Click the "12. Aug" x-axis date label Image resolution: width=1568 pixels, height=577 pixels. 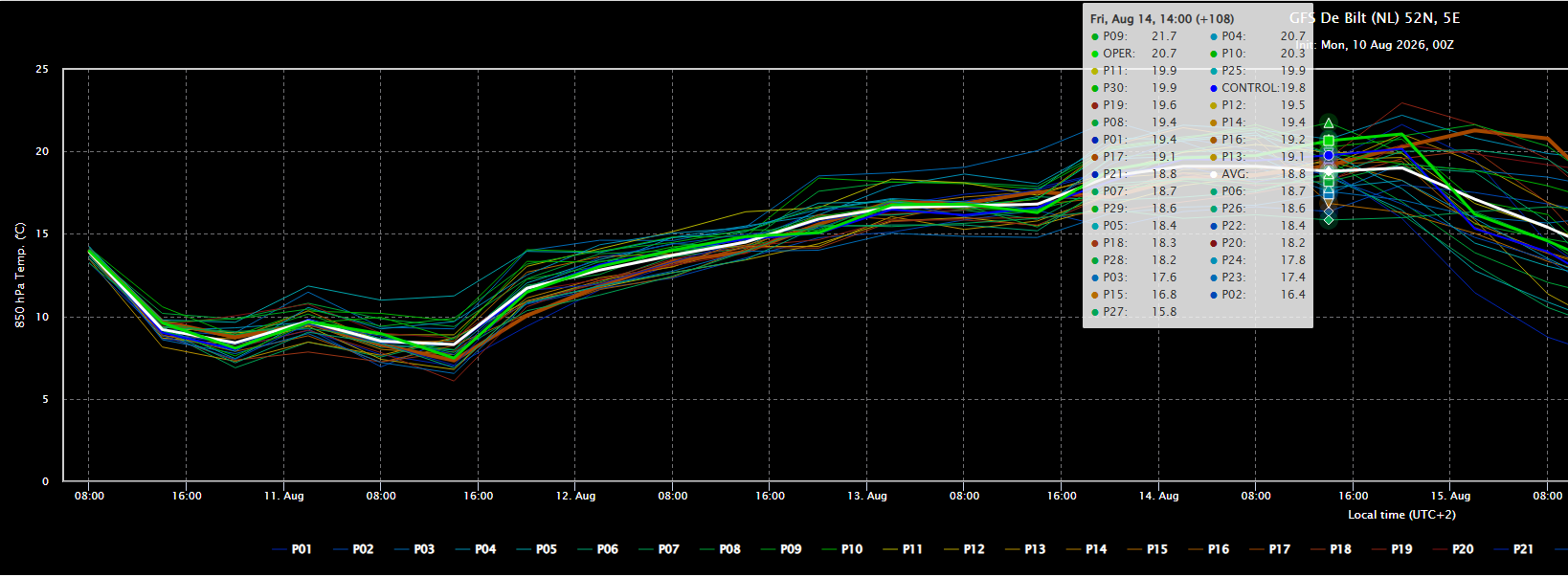click(575, 496)
